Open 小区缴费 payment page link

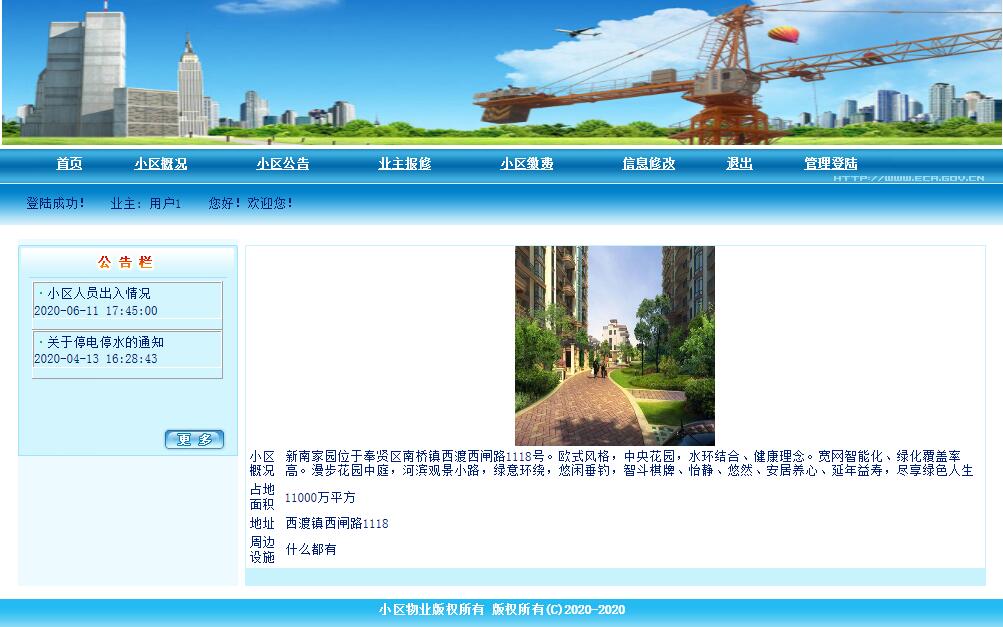[x=527, y=164]
